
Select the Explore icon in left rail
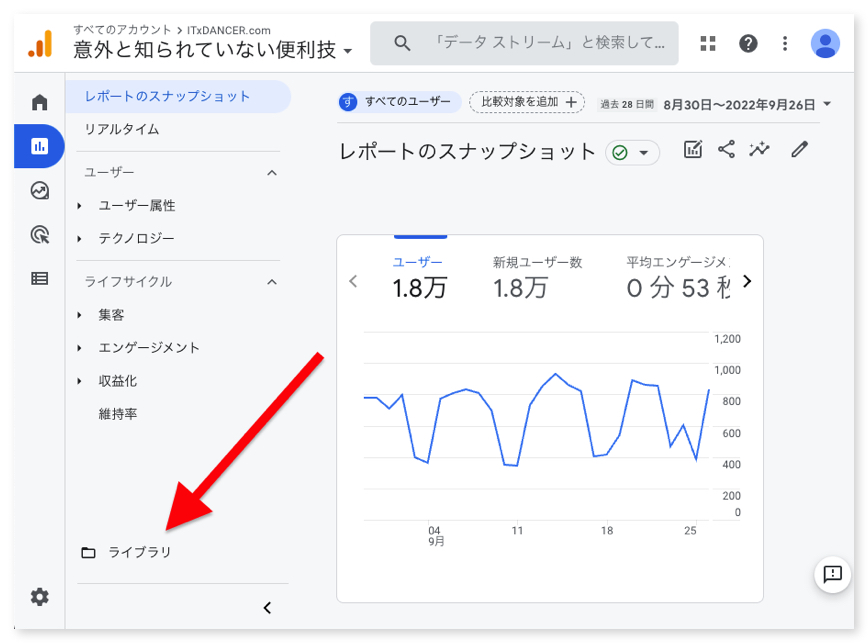[x=39, y=190]
